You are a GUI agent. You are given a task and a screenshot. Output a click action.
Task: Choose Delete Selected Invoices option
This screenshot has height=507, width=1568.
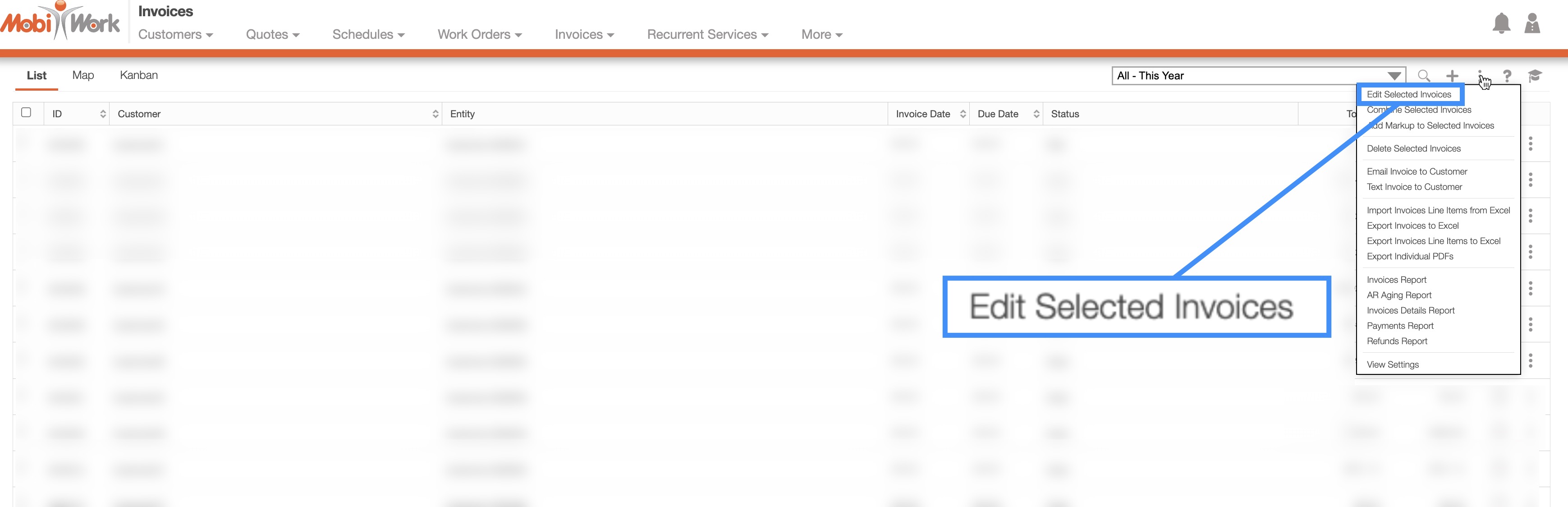1413,149
